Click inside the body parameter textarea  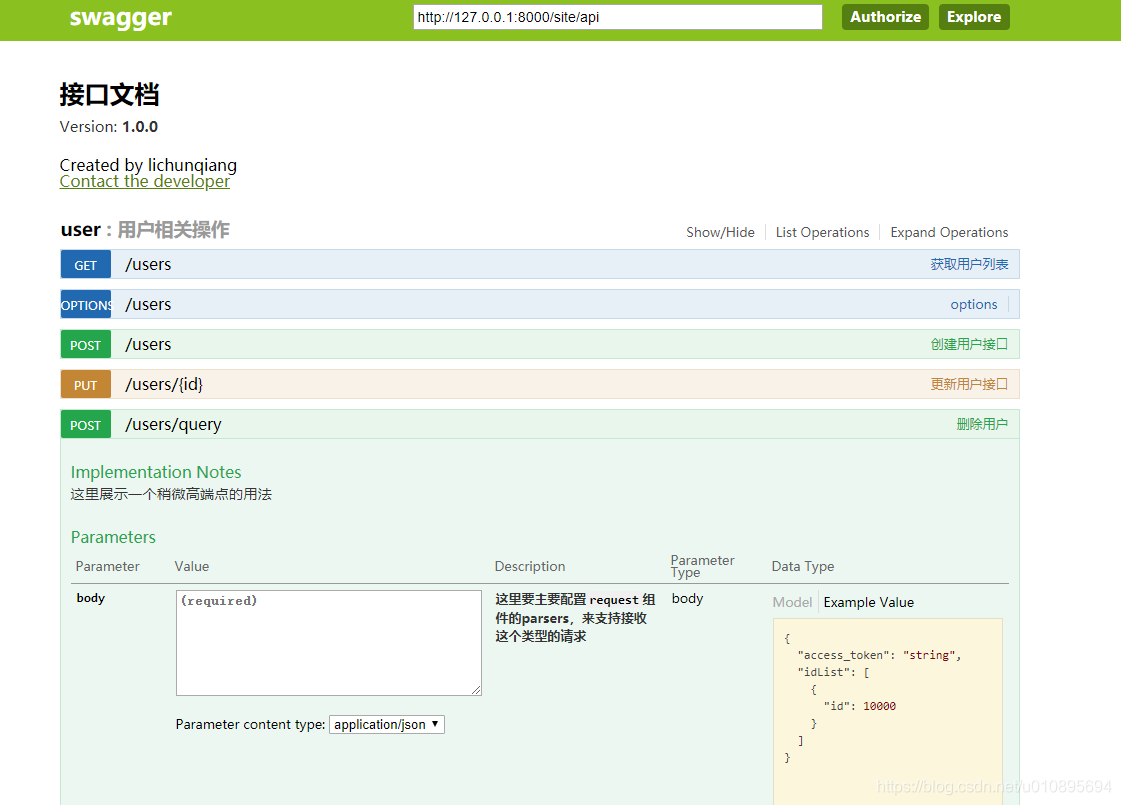pos(328,643)
